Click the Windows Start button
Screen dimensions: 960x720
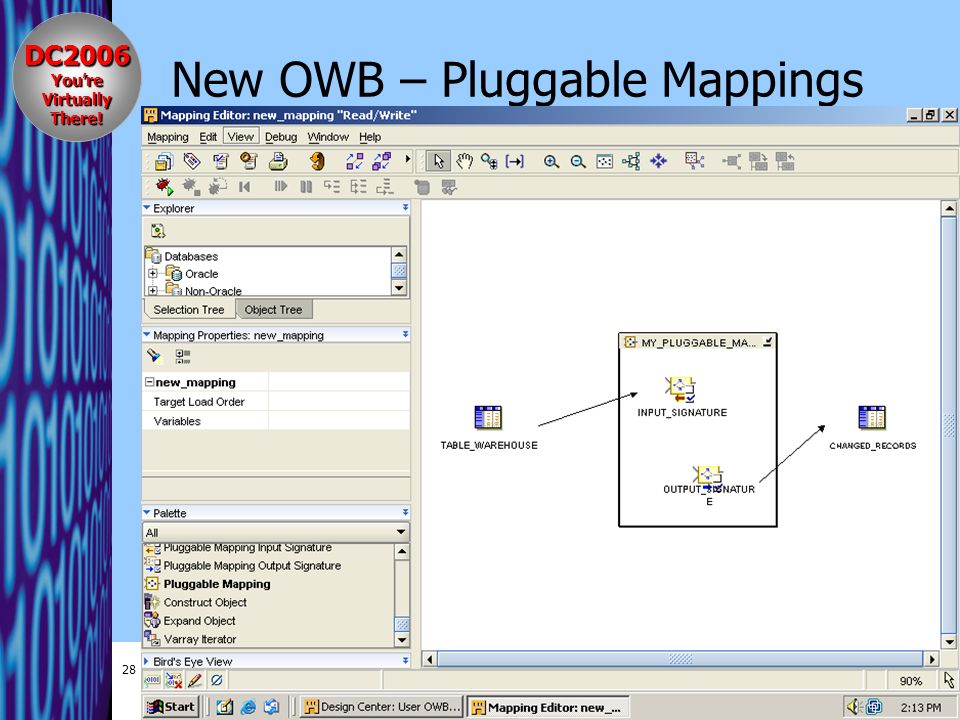[172, 707]
